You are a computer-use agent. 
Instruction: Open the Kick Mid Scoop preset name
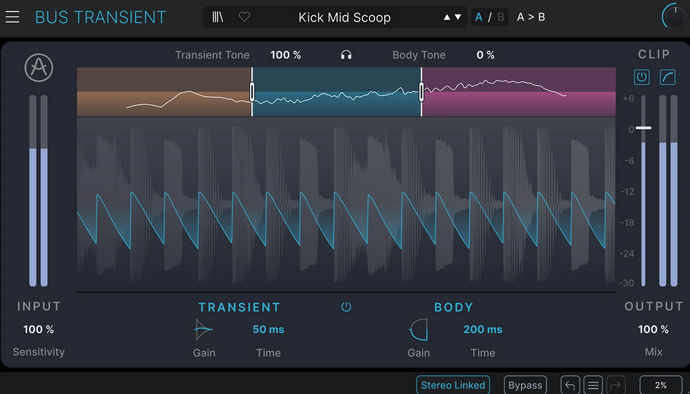tap(344, 18)
